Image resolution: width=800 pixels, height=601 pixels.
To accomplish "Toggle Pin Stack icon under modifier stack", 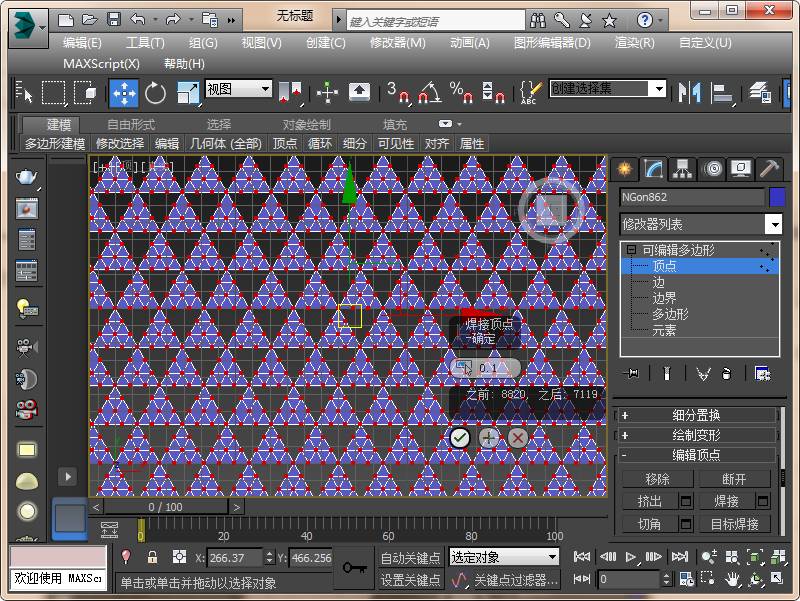I will pyautogui.click(x=632, y=374).
